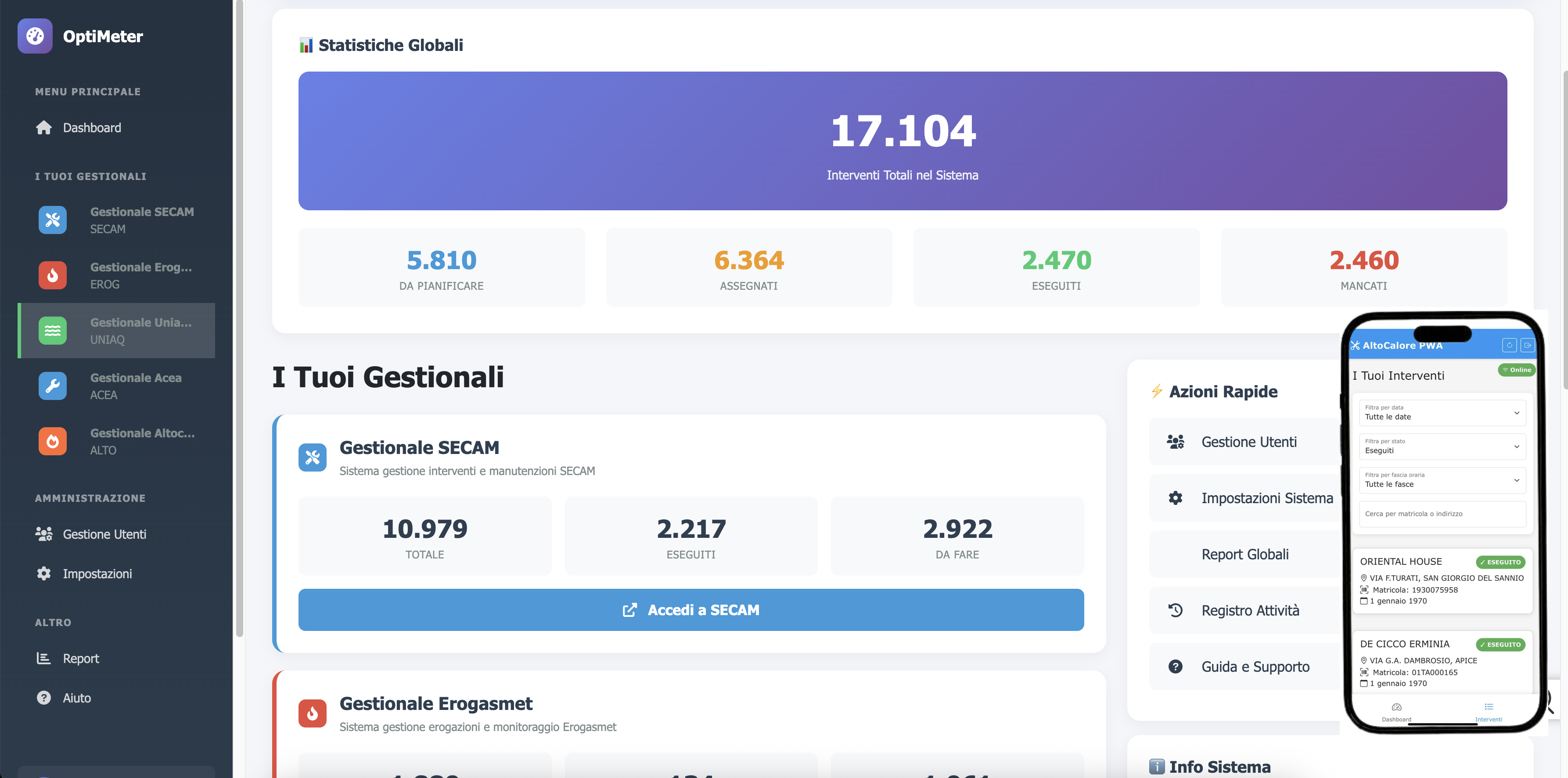Tap the Online status badge in the phone app
Viewport: 1568px width, 778px height.
pos(1516,370)
